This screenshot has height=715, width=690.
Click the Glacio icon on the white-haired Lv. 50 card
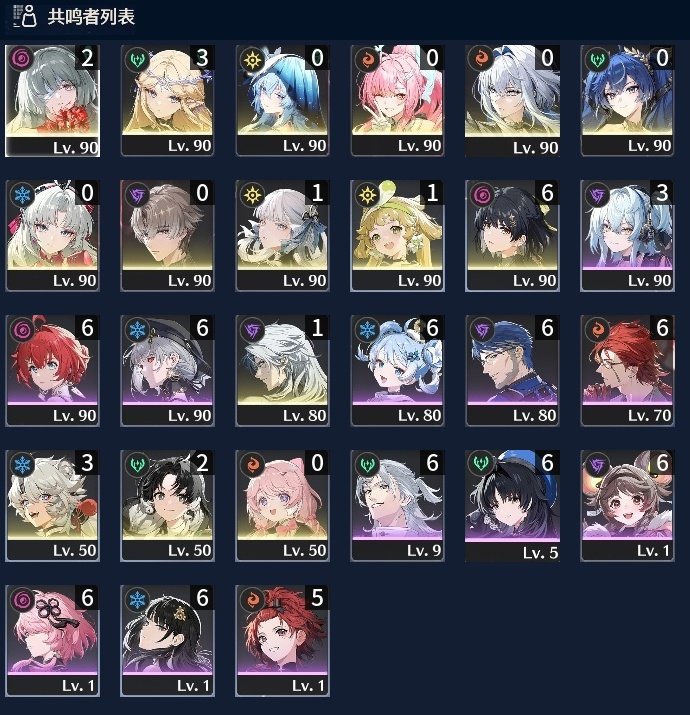point(22,464)
